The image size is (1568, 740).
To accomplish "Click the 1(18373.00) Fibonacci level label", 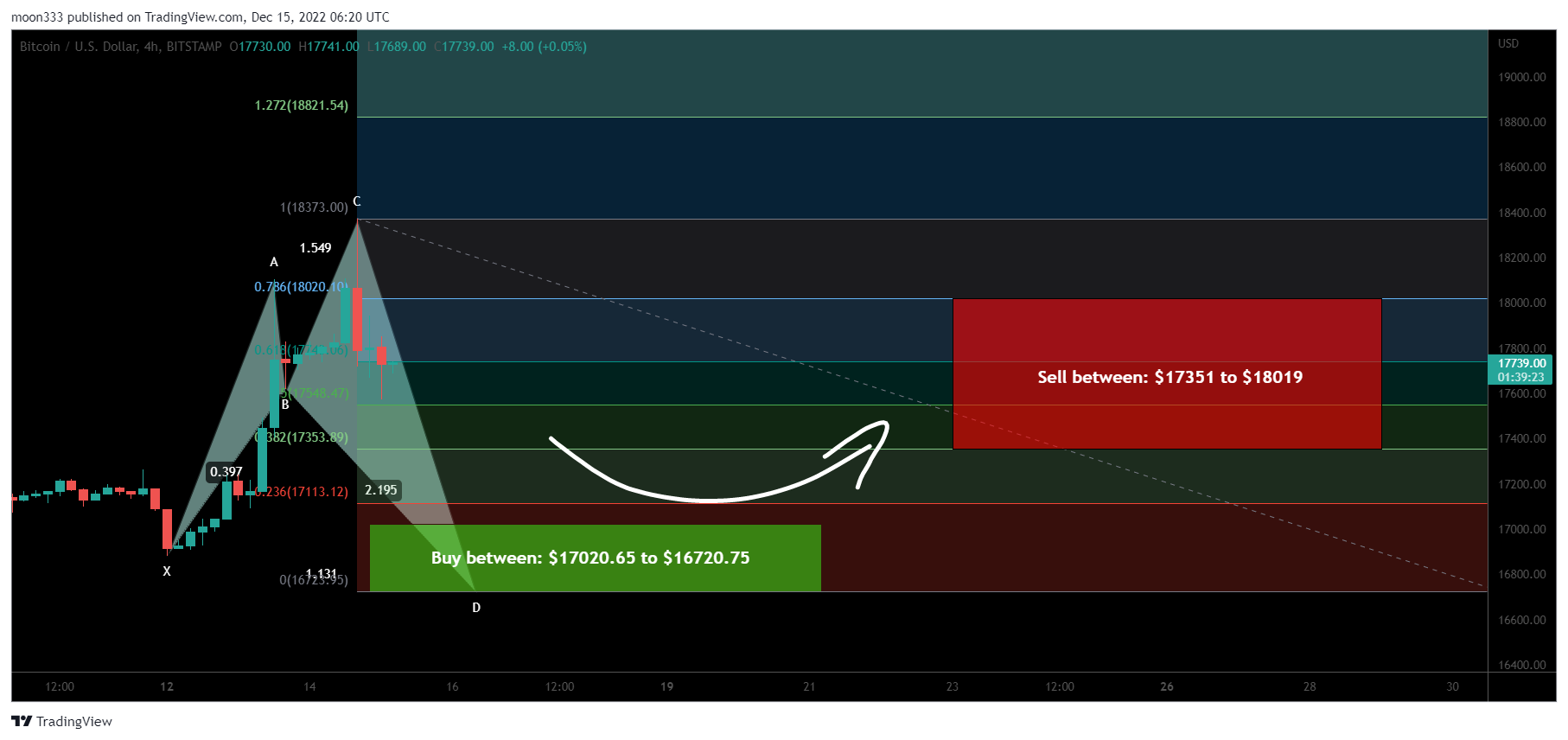I will (x=314, y=207).
